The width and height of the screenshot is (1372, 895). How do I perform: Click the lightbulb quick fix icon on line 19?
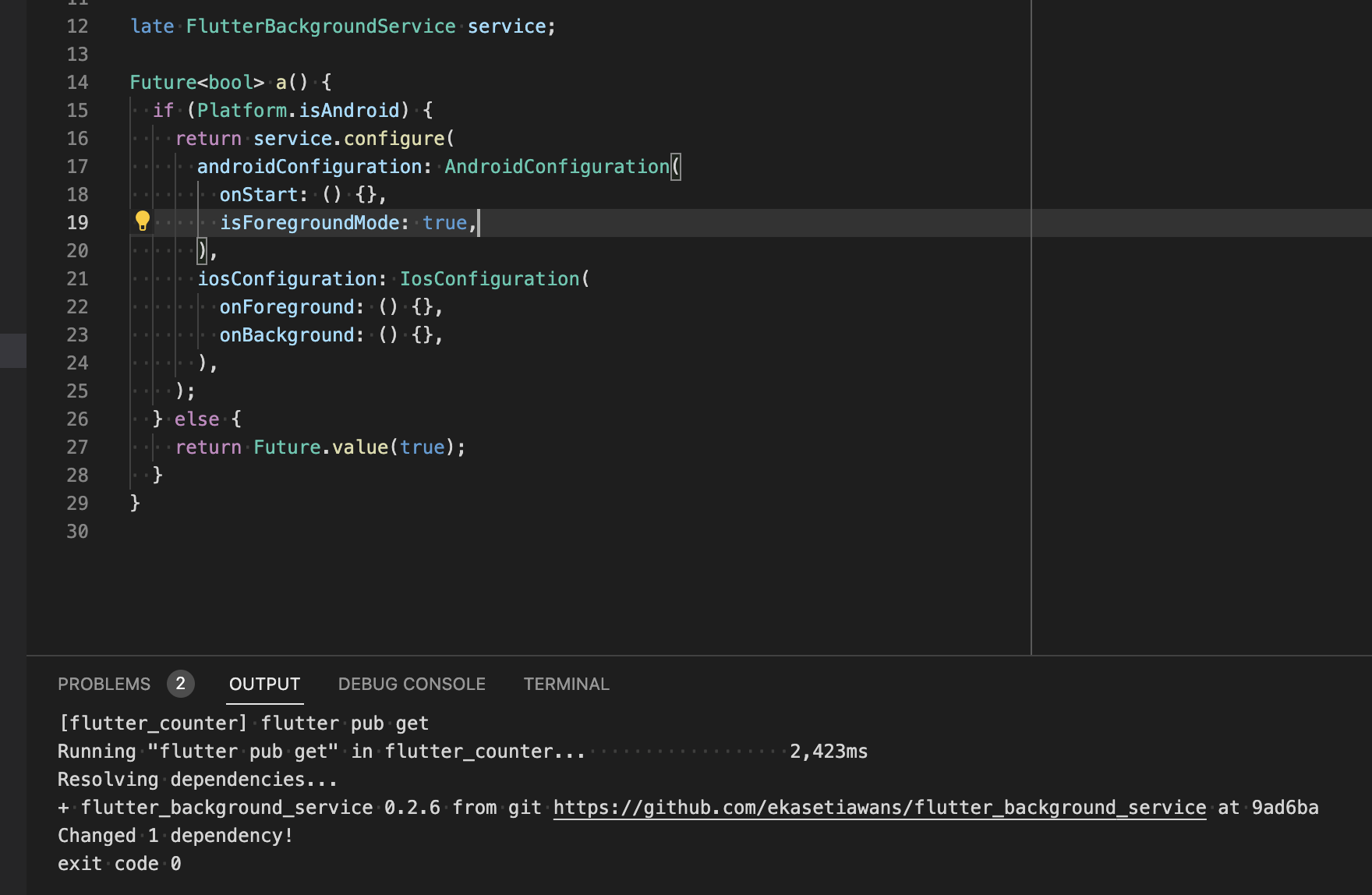[x=142, y=221]
